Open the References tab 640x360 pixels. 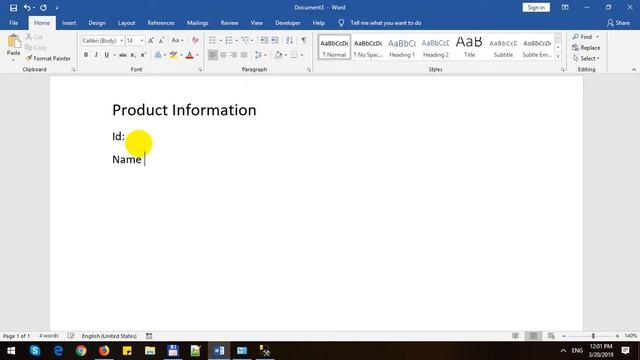pos(161,23)
